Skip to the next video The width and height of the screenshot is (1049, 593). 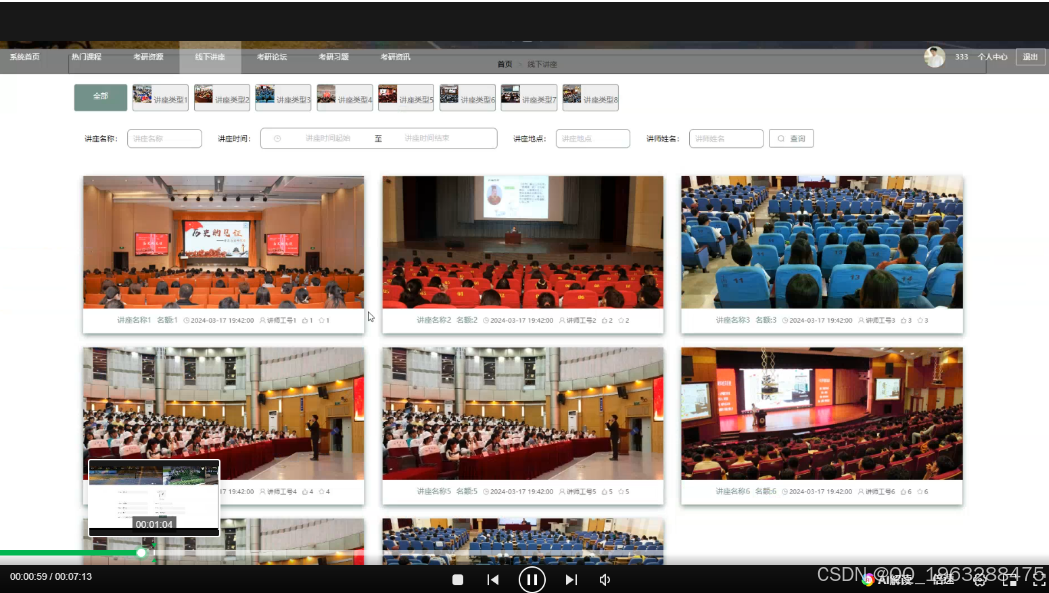pyautogui.click(x=571, y=580)
